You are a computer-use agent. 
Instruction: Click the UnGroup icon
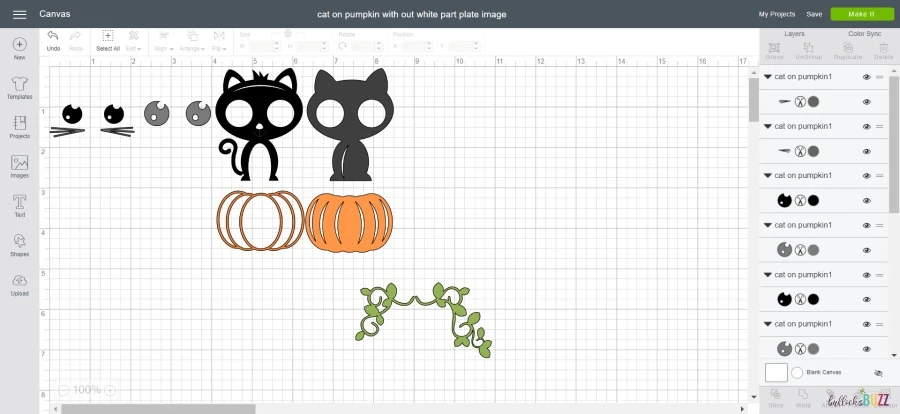[809, 48]
